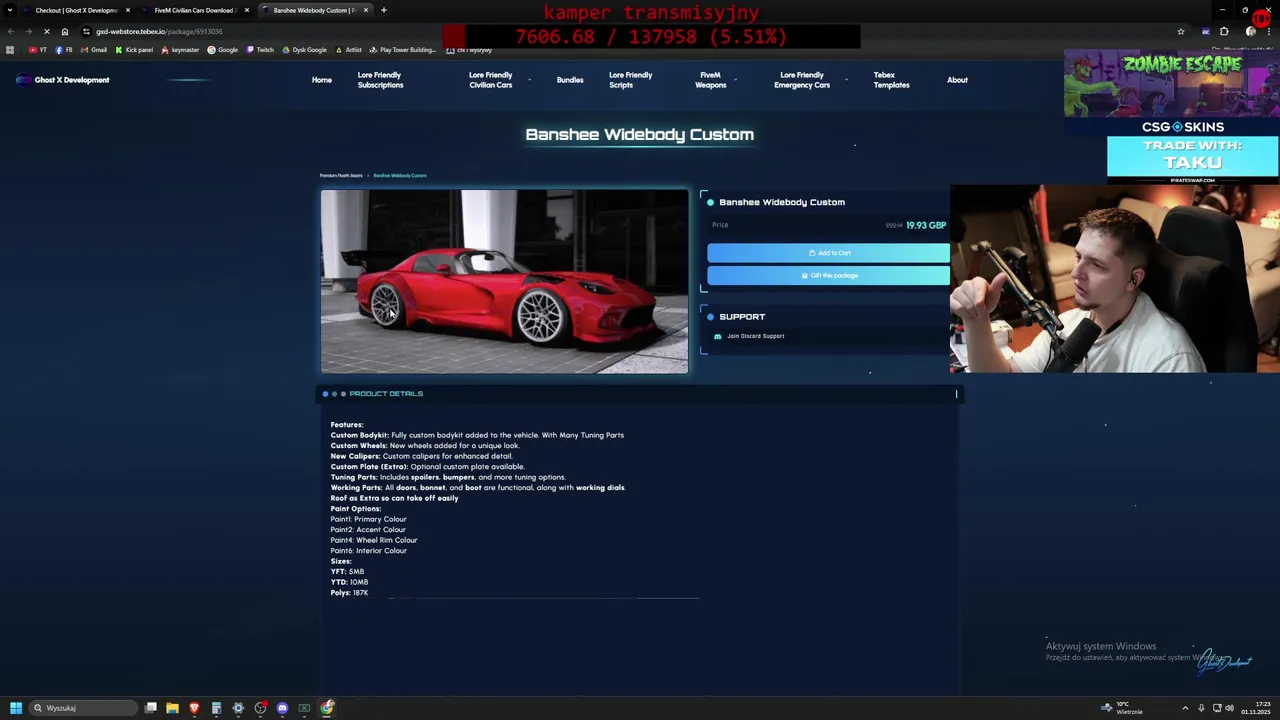The height and width of the screenshot is (720, 1280).
Task: Open Calculator from the taskbar
Action: click(x=216, y=708)
